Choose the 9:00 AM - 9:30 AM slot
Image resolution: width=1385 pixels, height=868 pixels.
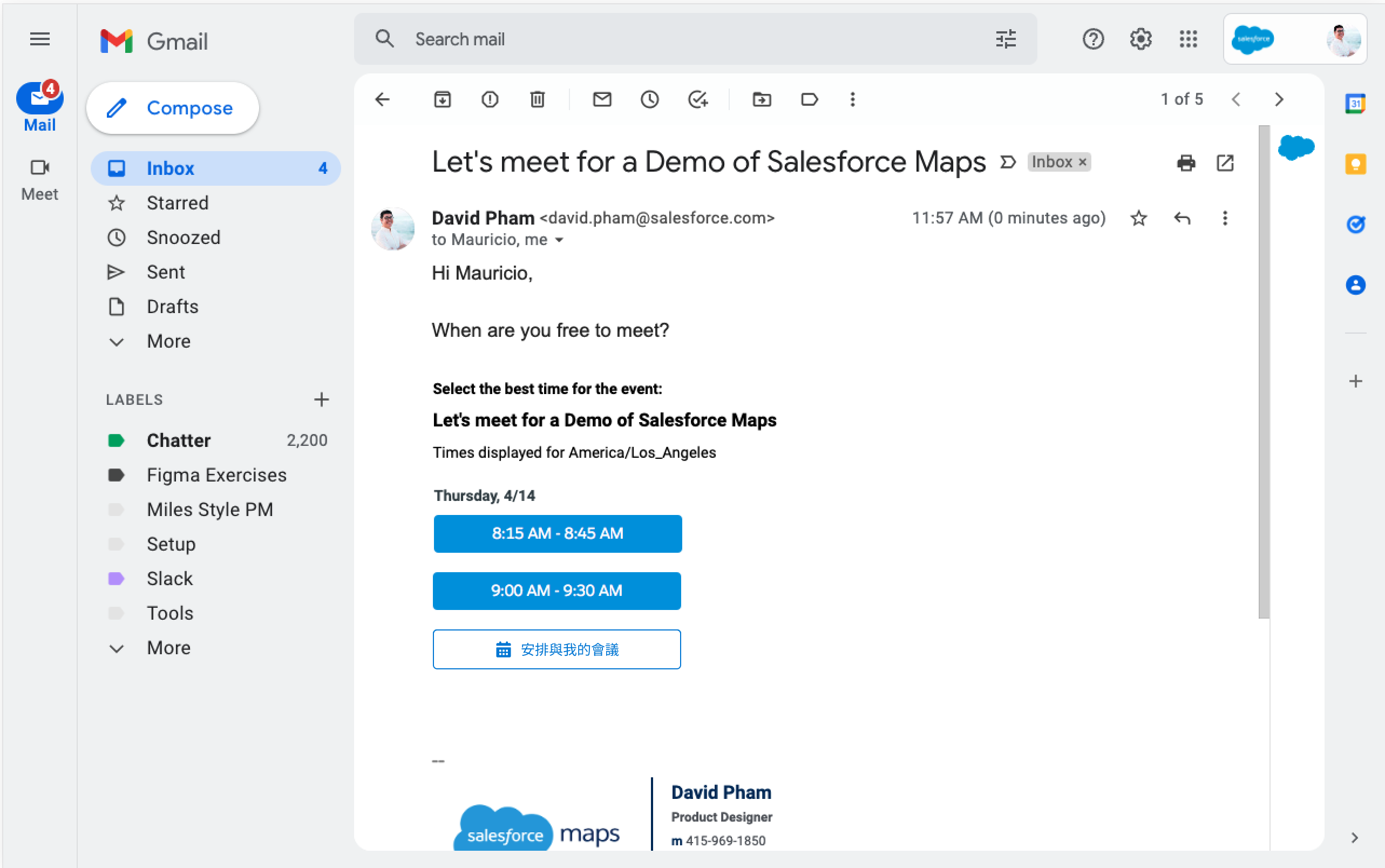pos(557,591)
